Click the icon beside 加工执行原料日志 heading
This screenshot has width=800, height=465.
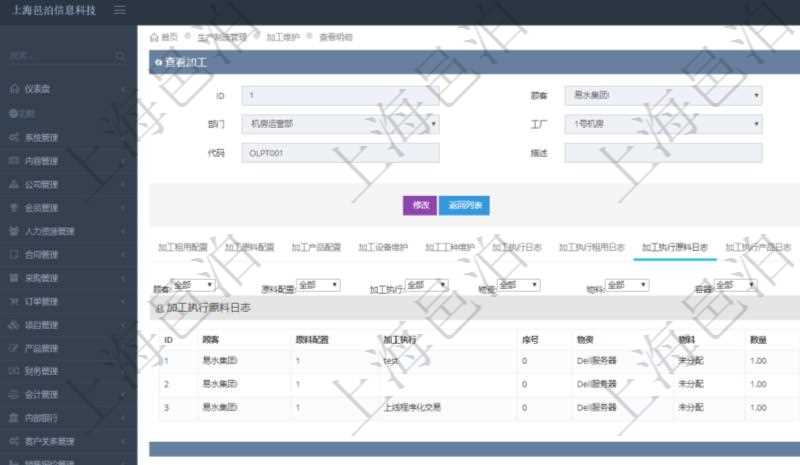pos(159,308)
